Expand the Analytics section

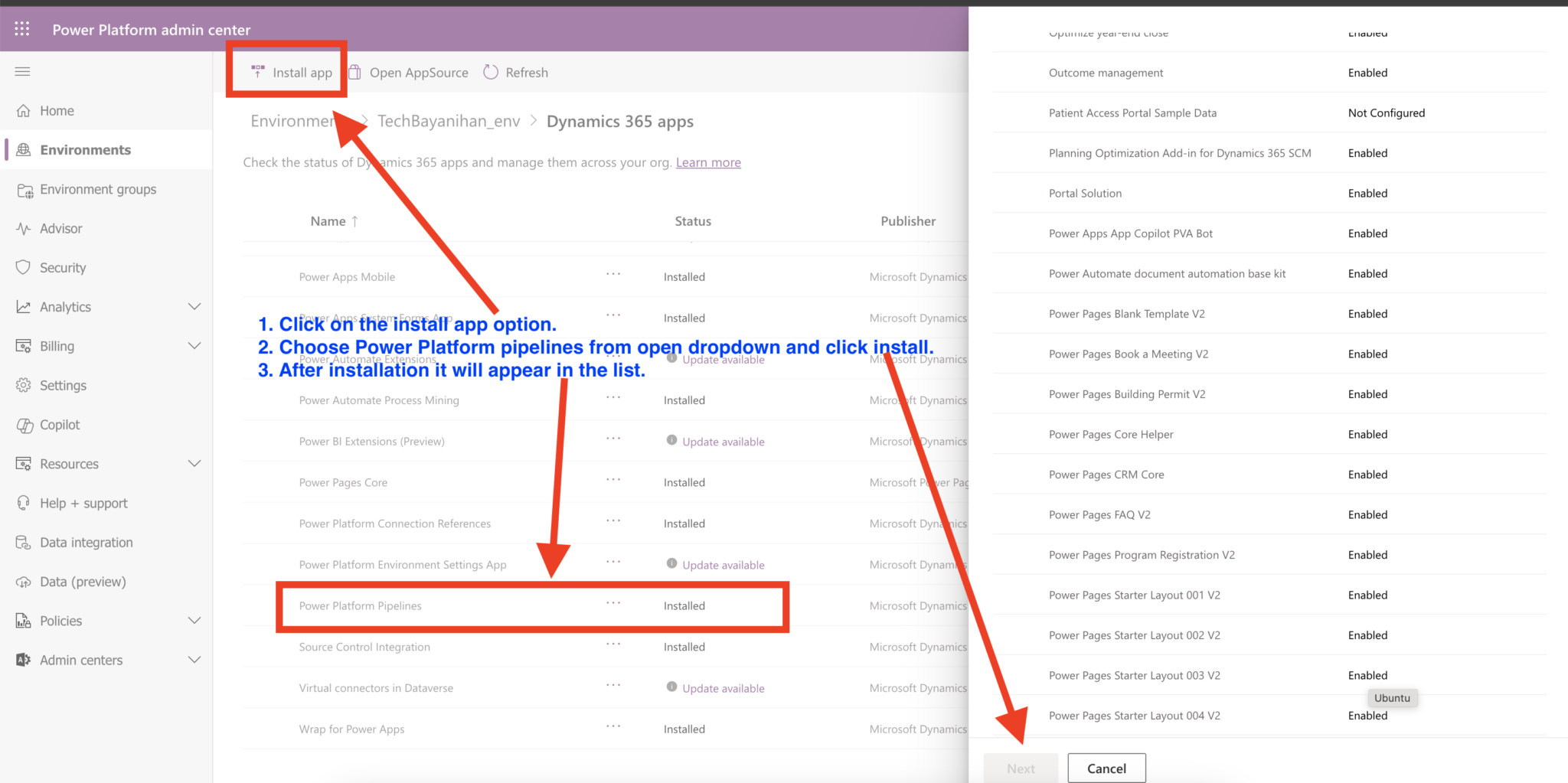coord(195,306)
